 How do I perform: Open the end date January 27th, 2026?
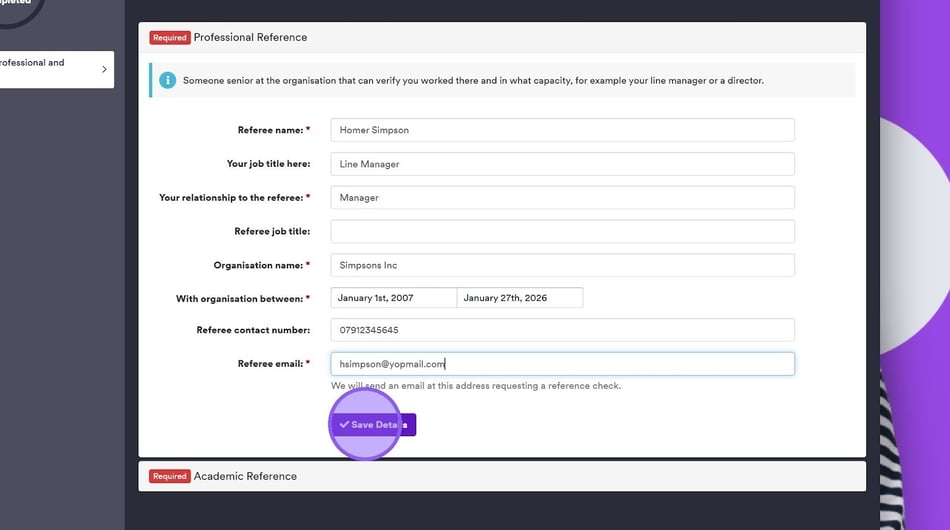coord(519,298)
